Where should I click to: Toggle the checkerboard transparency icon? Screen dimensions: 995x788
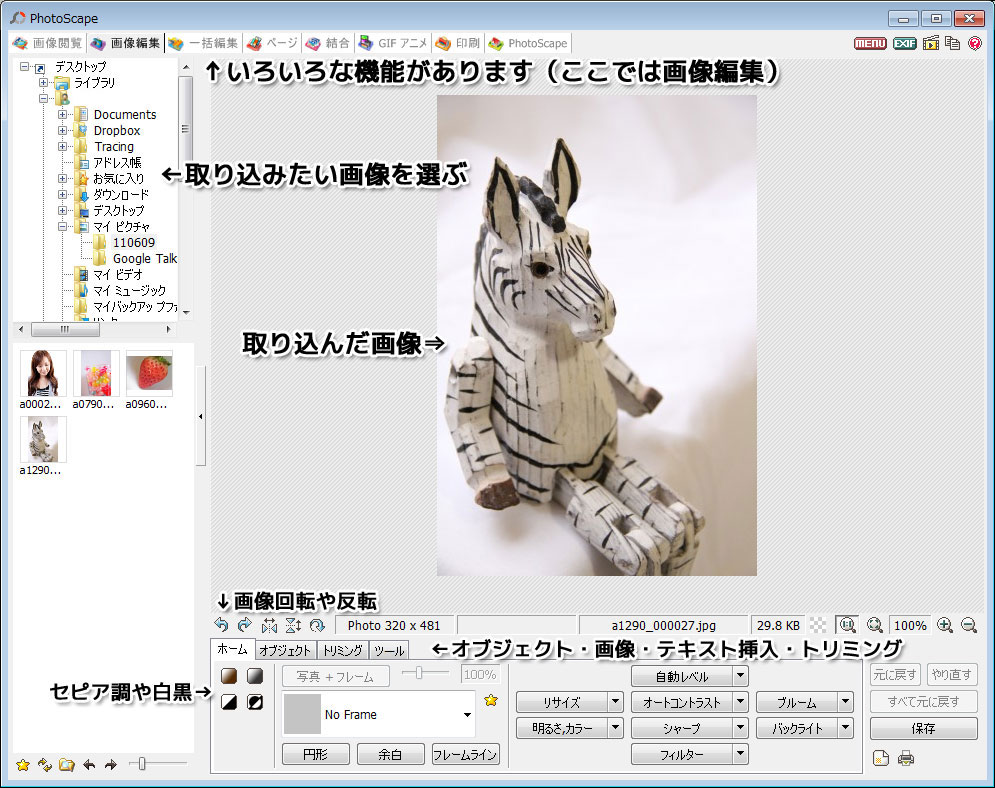coord(819,625)
